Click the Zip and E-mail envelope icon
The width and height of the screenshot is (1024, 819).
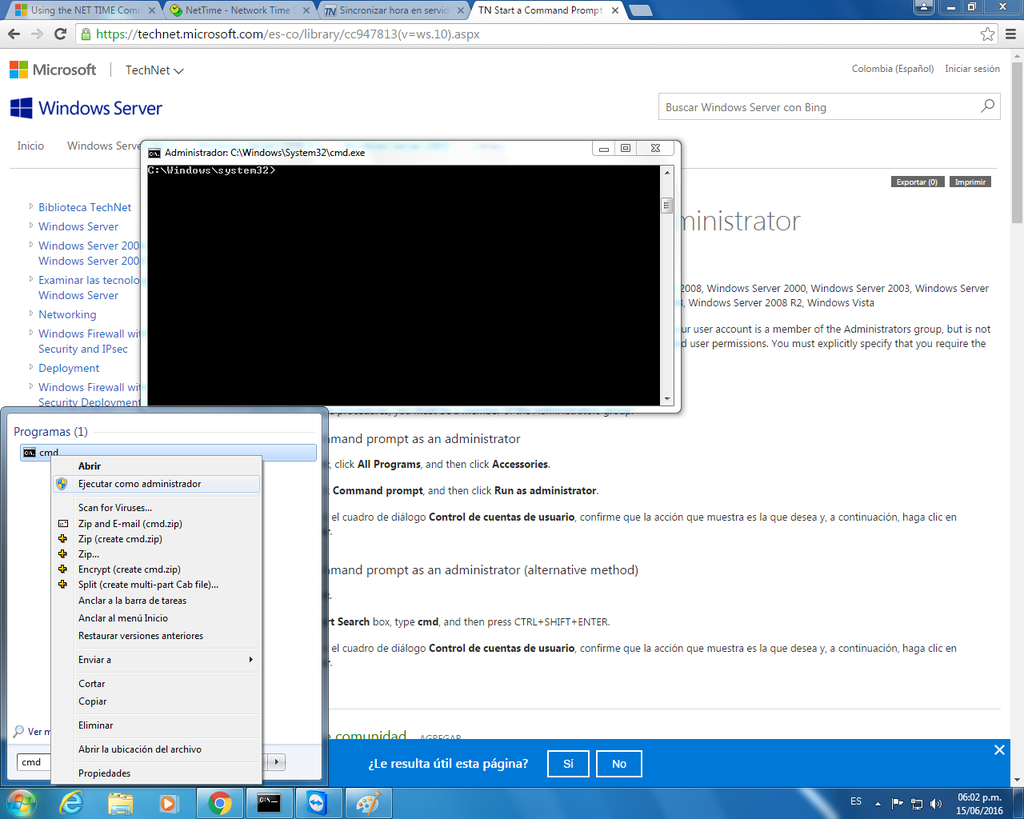pos(63,524)
